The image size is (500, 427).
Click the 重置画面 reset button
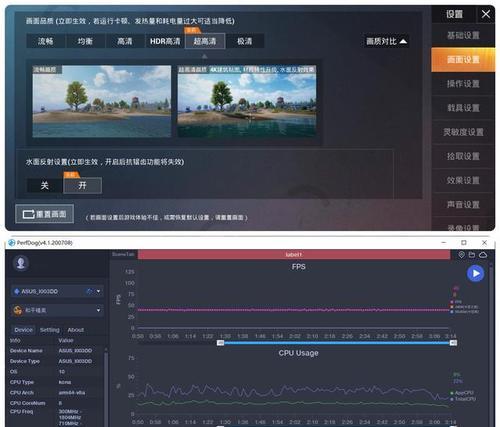click(x=45, y=214)
